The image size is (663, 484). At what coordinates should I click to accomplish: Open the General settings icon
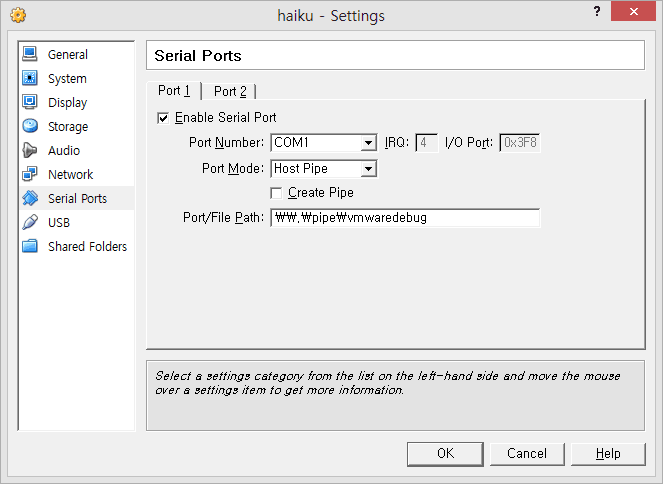pos(30,54)
